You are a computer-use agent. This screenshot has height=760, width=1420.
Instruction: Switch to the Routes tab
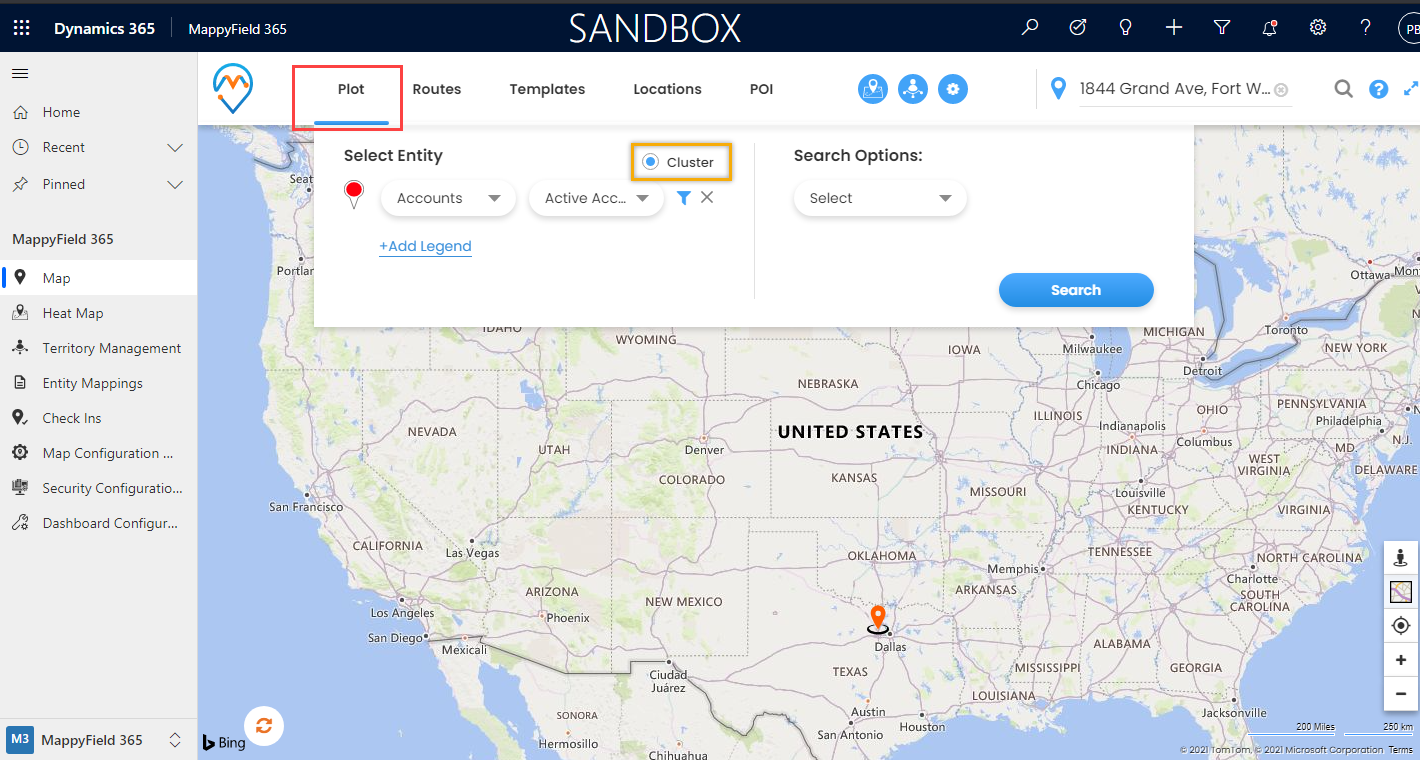click(437, 89)
